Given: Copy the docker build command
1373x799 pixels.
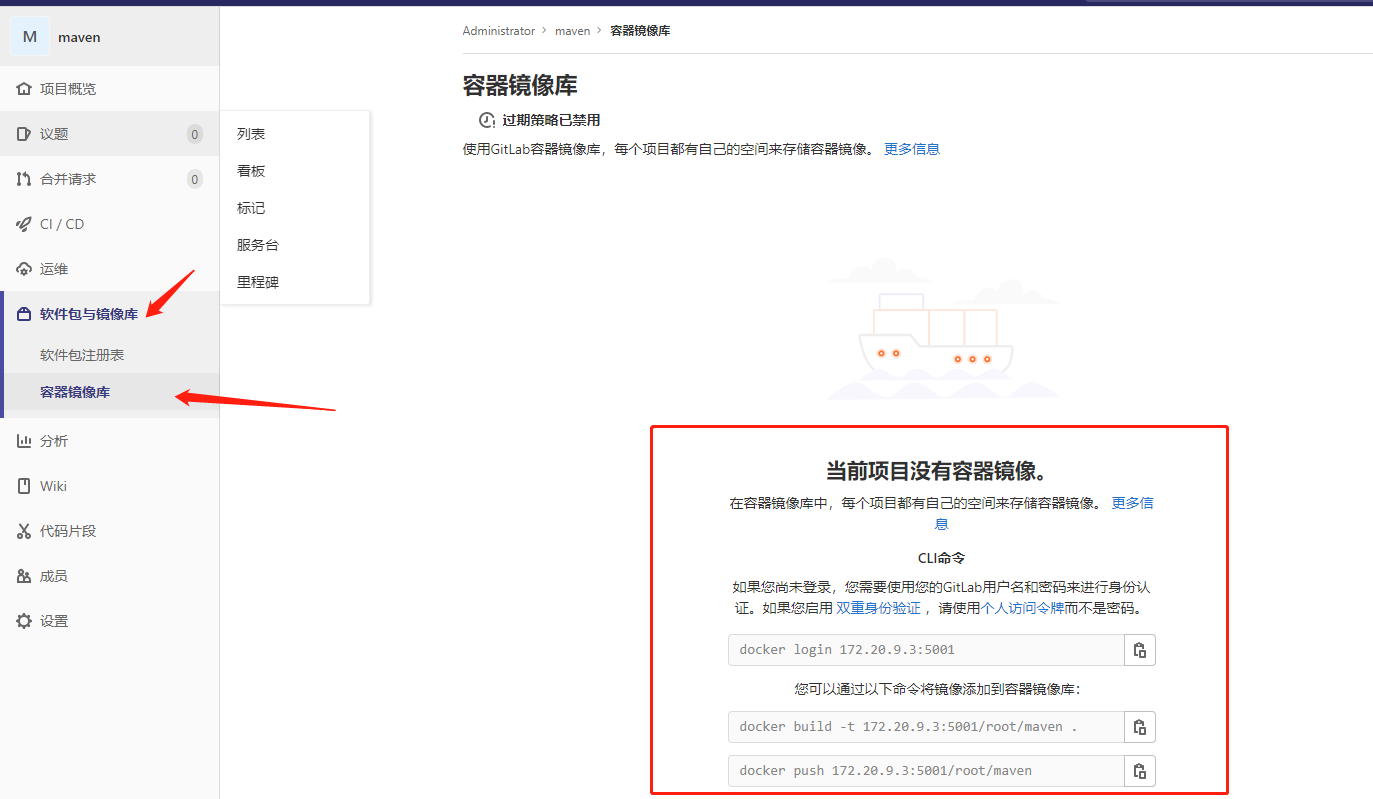Looking at the screenshot, I should 1140,727.
